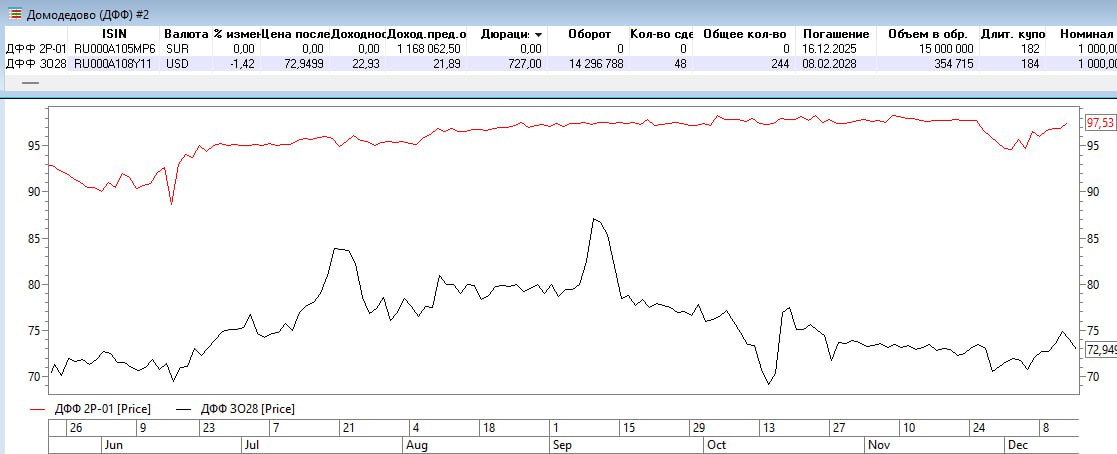Click the Jun month on the timeline
Viewport: 1117px width, 454px height.
pos(114,444)
